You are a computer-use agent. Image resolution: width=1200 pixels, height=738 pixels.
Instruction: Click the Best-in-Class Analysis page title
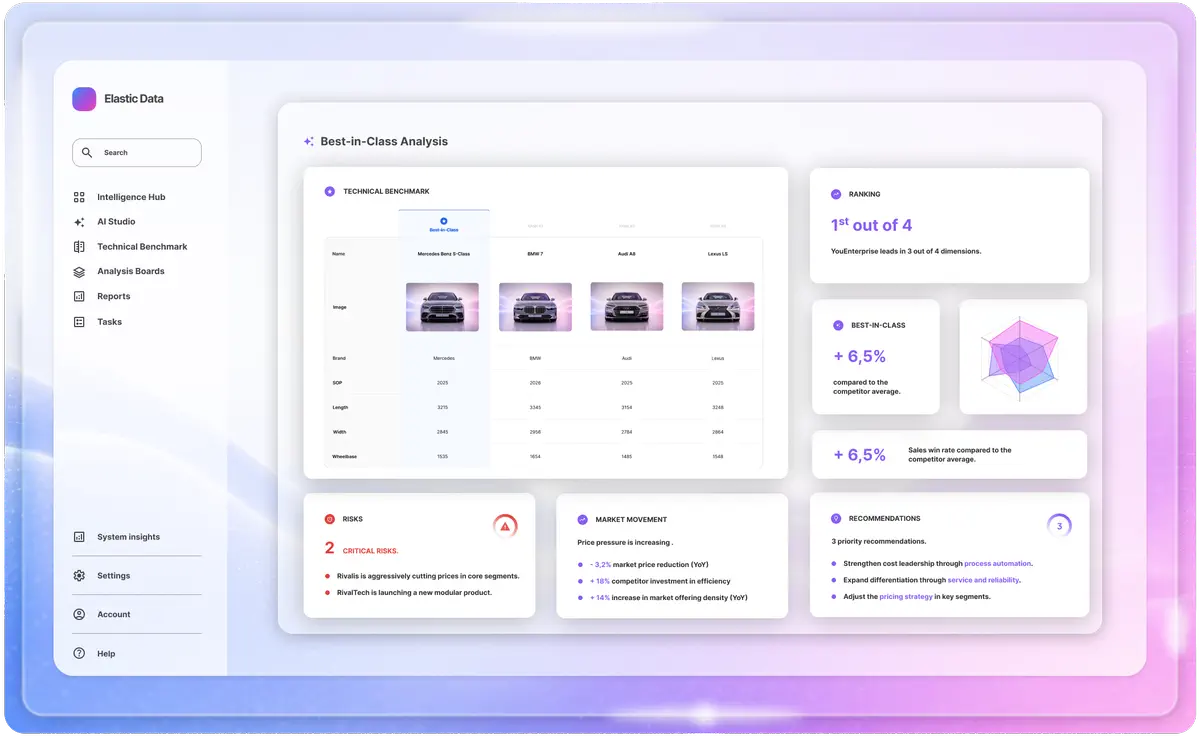(384, 141)
